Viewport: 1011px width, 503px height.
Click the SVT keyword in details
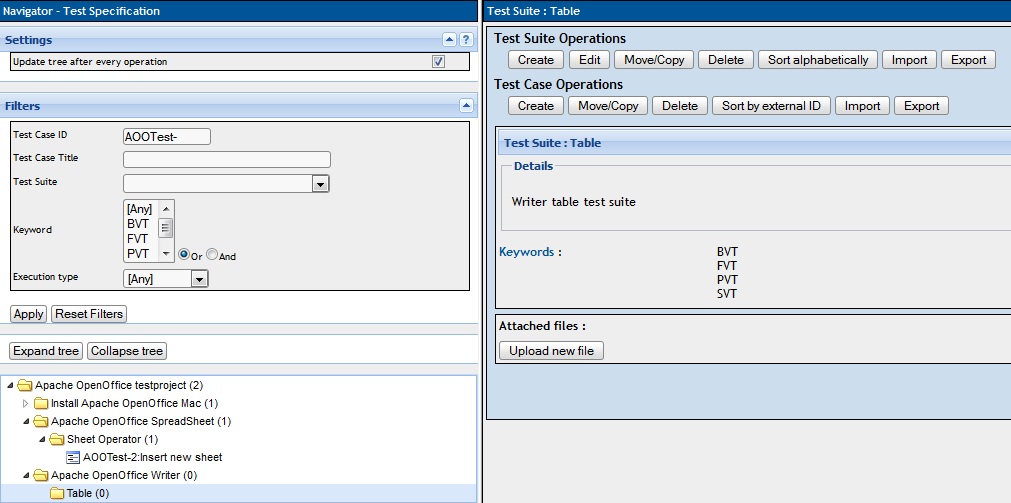(x=727, y=294)
